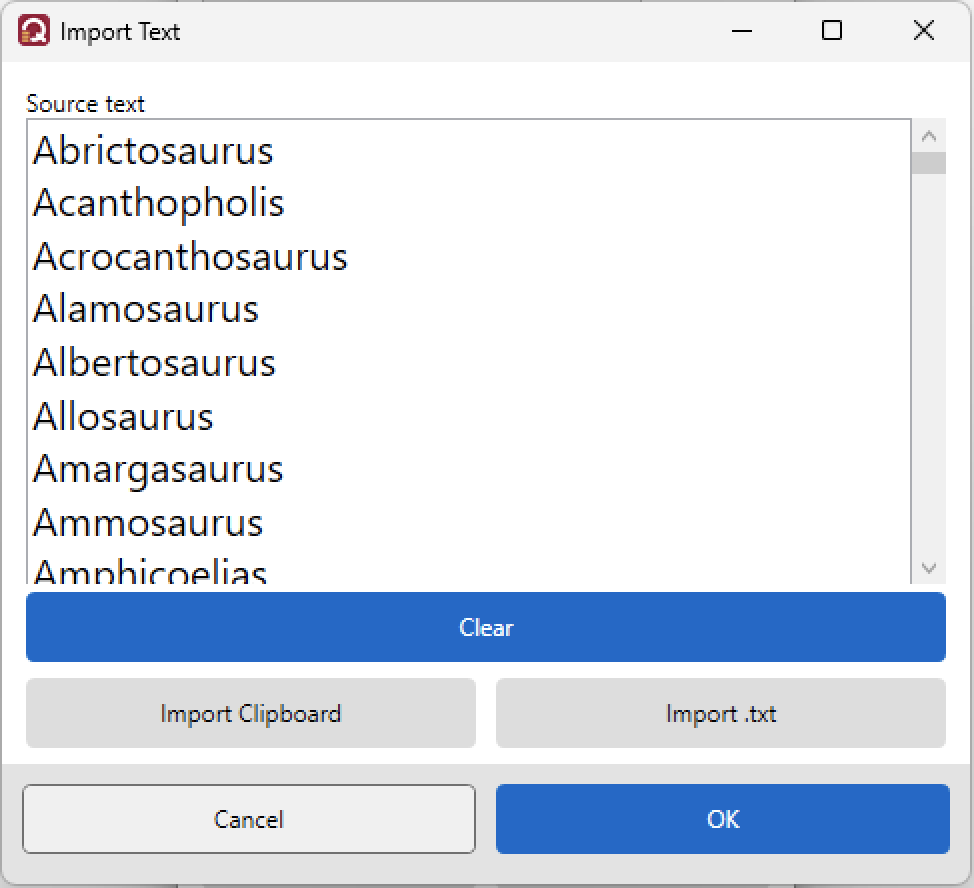Maximize the Import Text window
Viewport: 974px width, 888px height.
coord(832,30)
